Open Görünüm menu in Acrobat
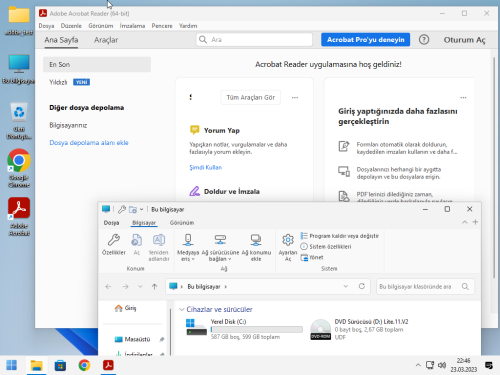 coord(101,26)
